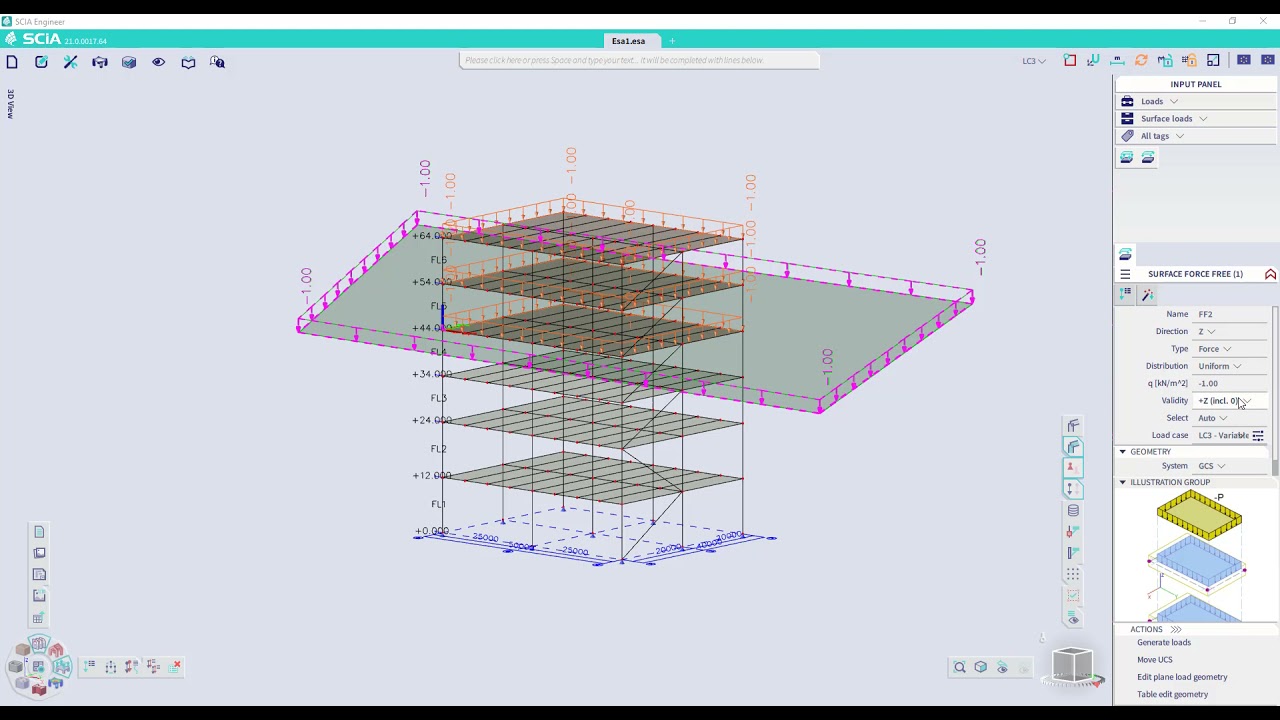The height and width of the screenshot is (720, 1280).
Task: Click the properties filter icon above the Name field
Action: [x=1126, y=294]
